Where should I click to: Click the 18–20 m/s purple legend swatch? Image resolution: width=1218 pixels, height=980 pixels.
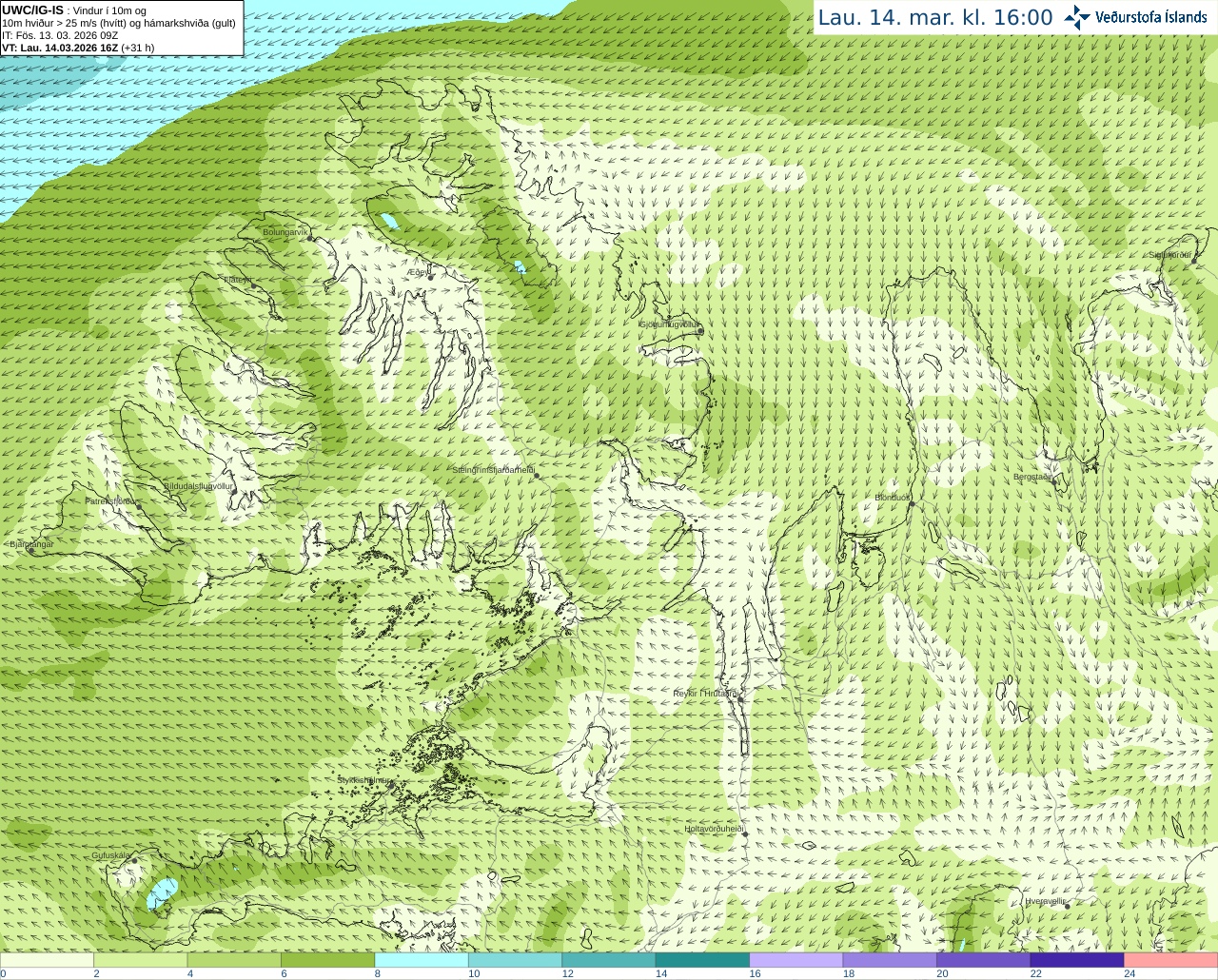(891, 960)
